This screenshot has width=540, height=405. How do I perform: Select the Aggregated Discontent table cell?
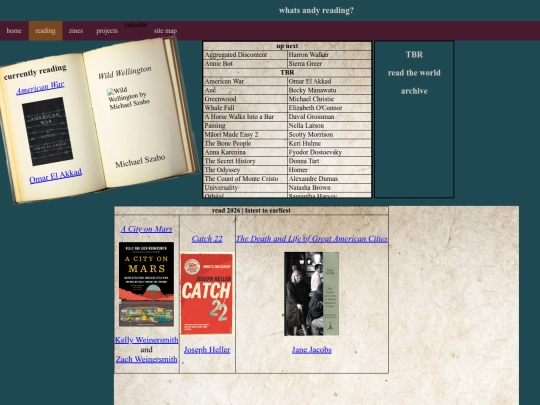coord(245,55)
